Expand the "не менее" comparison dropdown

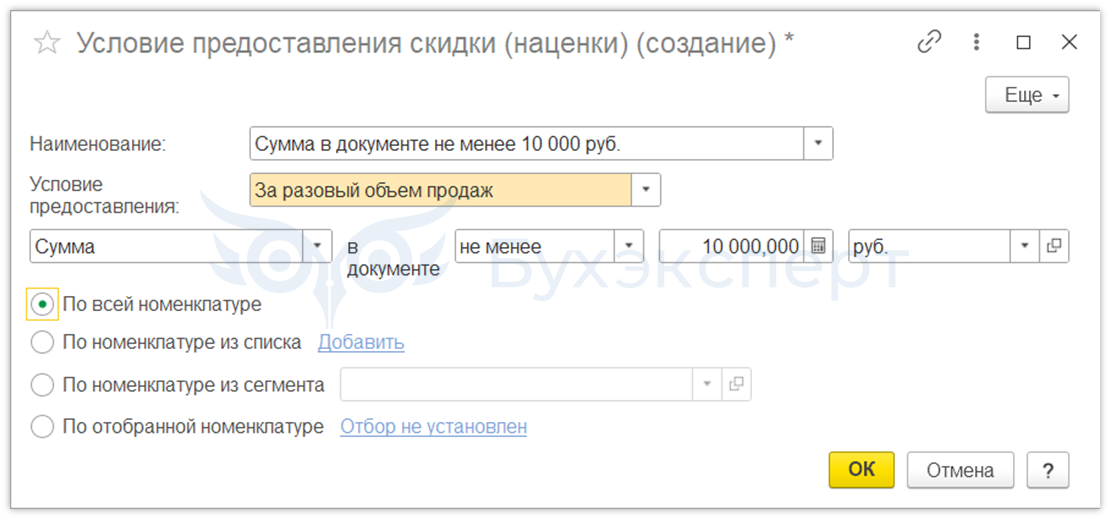click(630, 246)
